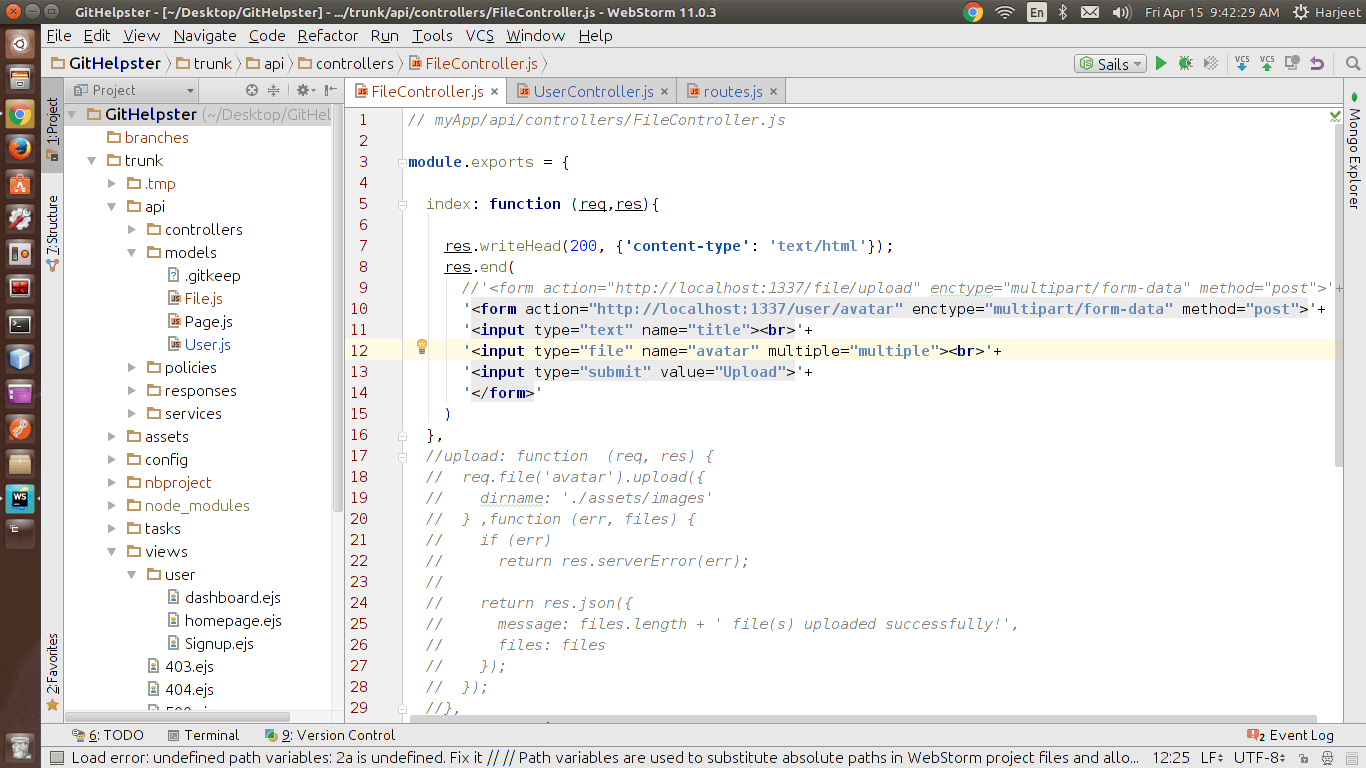1366x768 pixels.
Task: Switch to the routes.js tab
Action: pos(732,92)
